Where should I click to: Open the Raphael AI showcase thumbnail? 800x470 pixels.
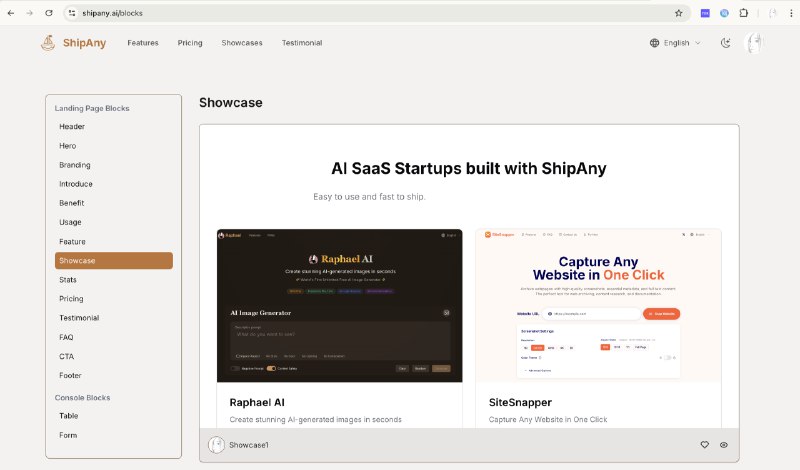[340, 305]
